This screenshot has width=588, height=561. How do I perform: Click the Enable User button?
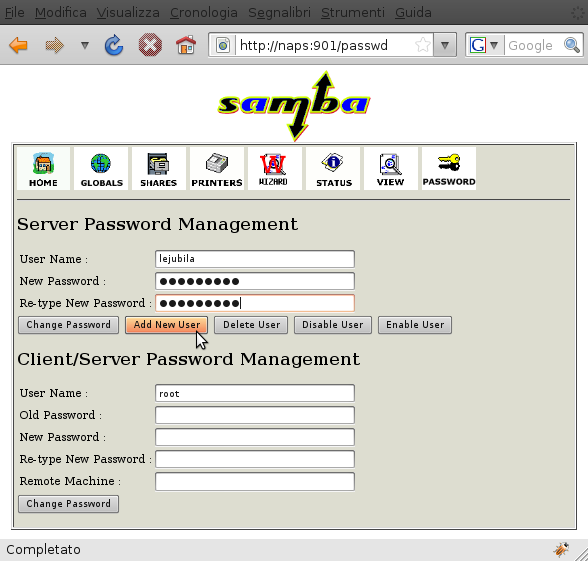point(415,325)
